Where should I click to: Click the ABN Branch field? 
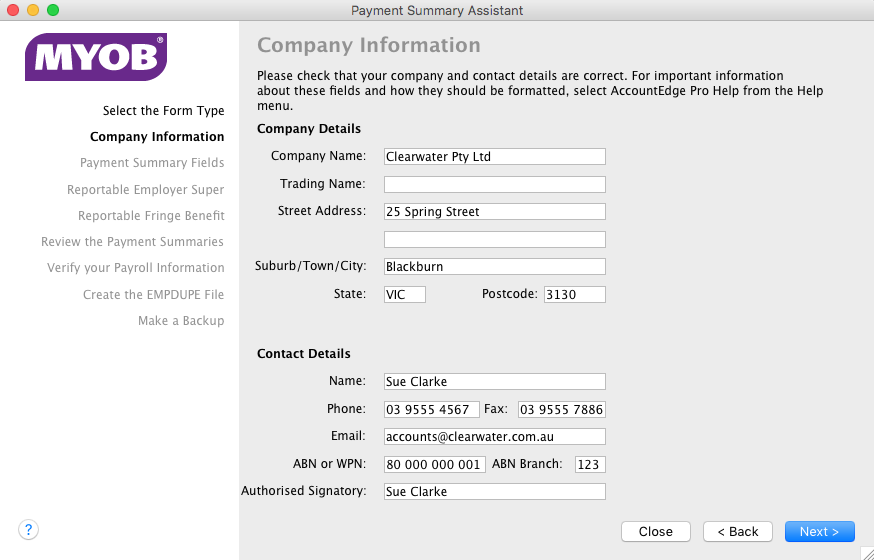tap(590, 464)
